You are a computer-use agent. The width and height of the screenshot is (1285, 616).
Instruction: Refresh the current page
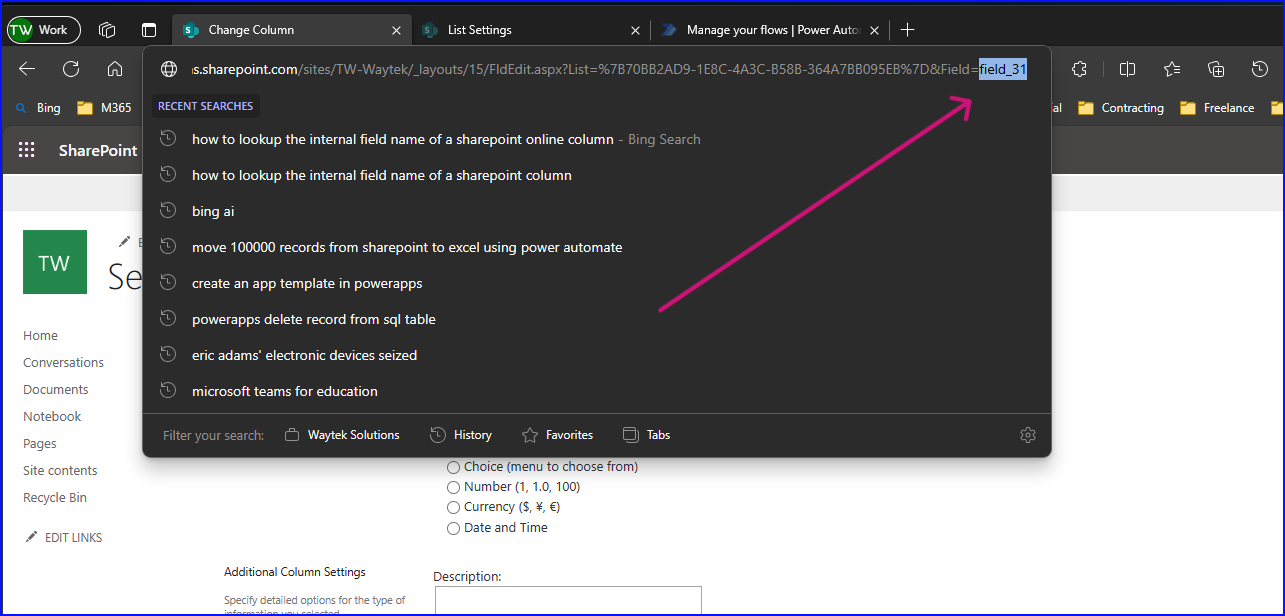click(71, 69)
